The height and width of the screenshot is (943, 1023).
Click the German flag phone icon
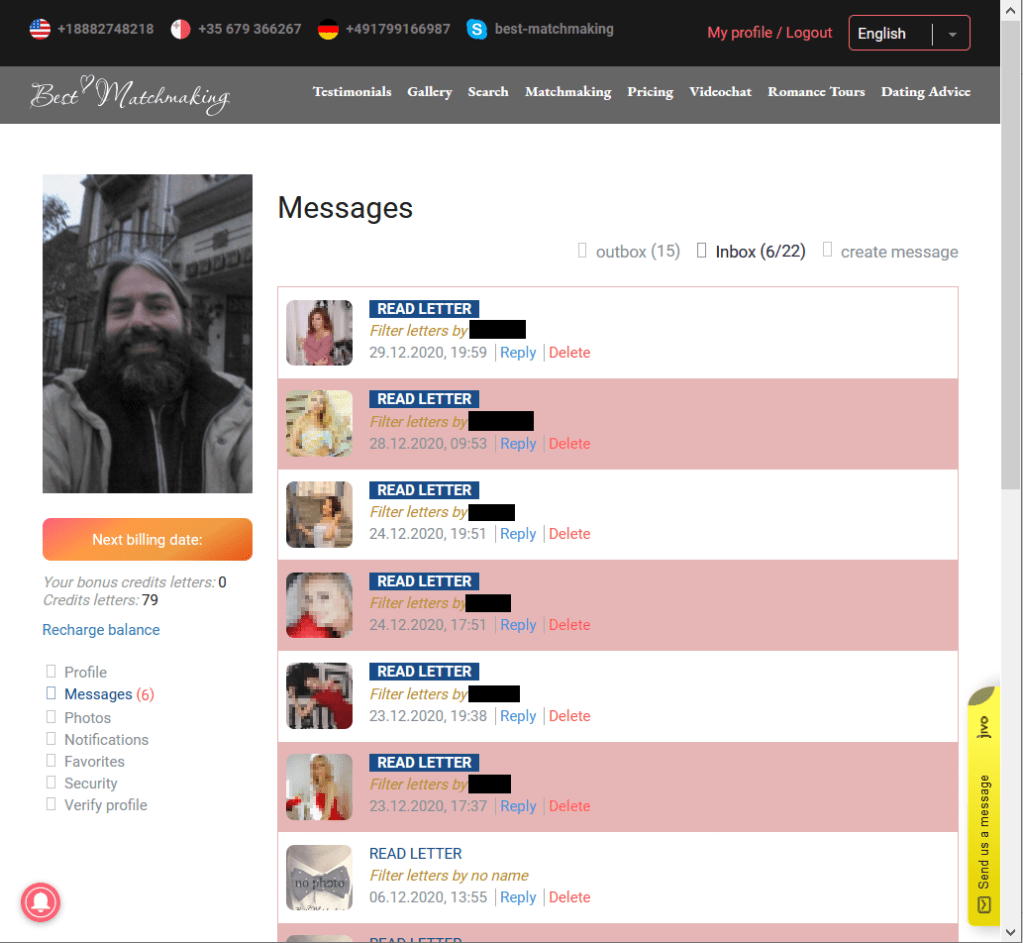[328, 29]
